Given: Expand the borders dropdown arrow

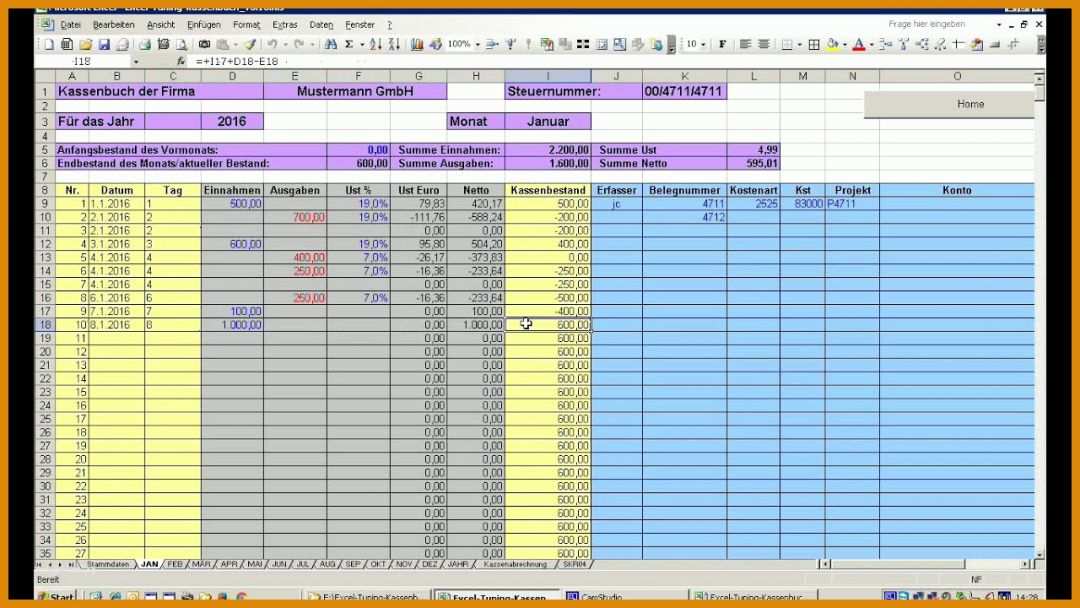Looking at the screenshot, I should [x=799, y=44].
